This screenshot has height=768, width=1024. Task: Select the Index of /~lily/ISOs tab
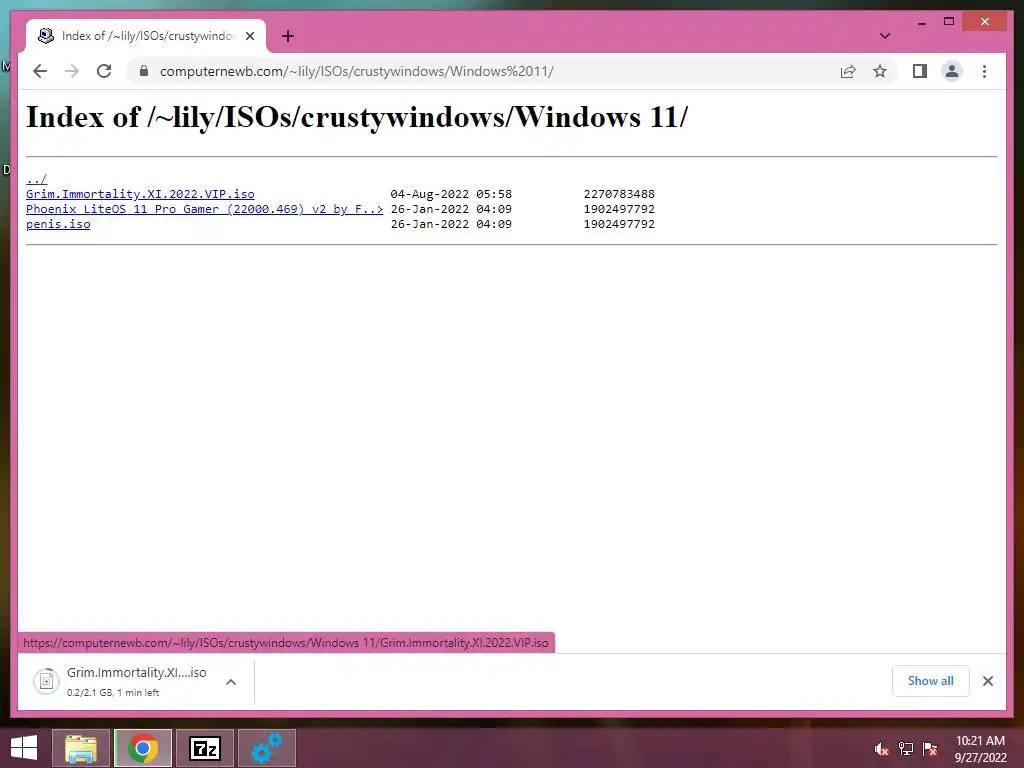pyautogui.click(x=146, y=36)
